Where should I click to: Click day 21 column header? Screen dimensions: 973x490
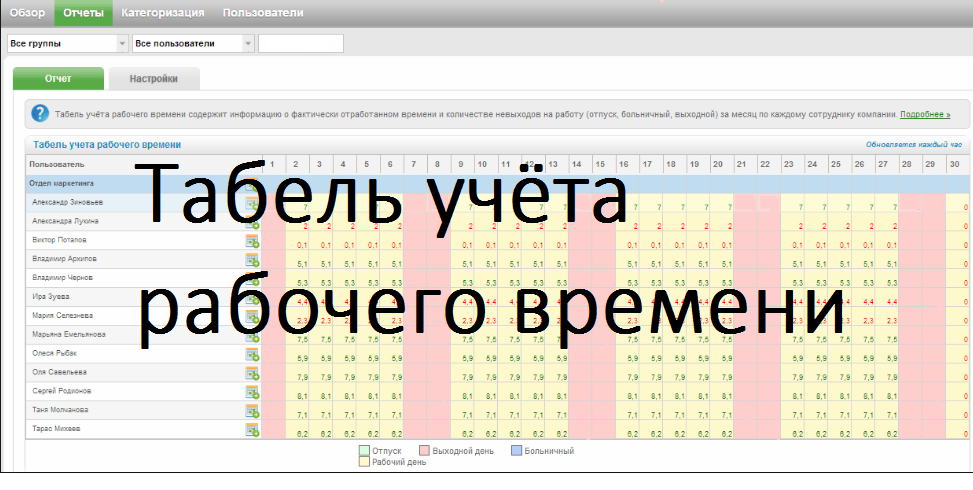[x=745, y=164]
